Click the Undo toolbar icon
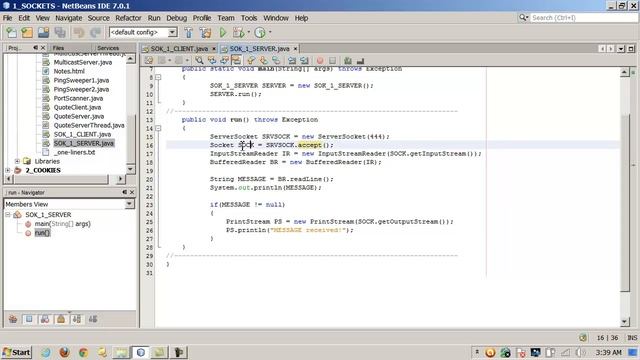Viewport: 640px width, 360px height. [79, 33]
